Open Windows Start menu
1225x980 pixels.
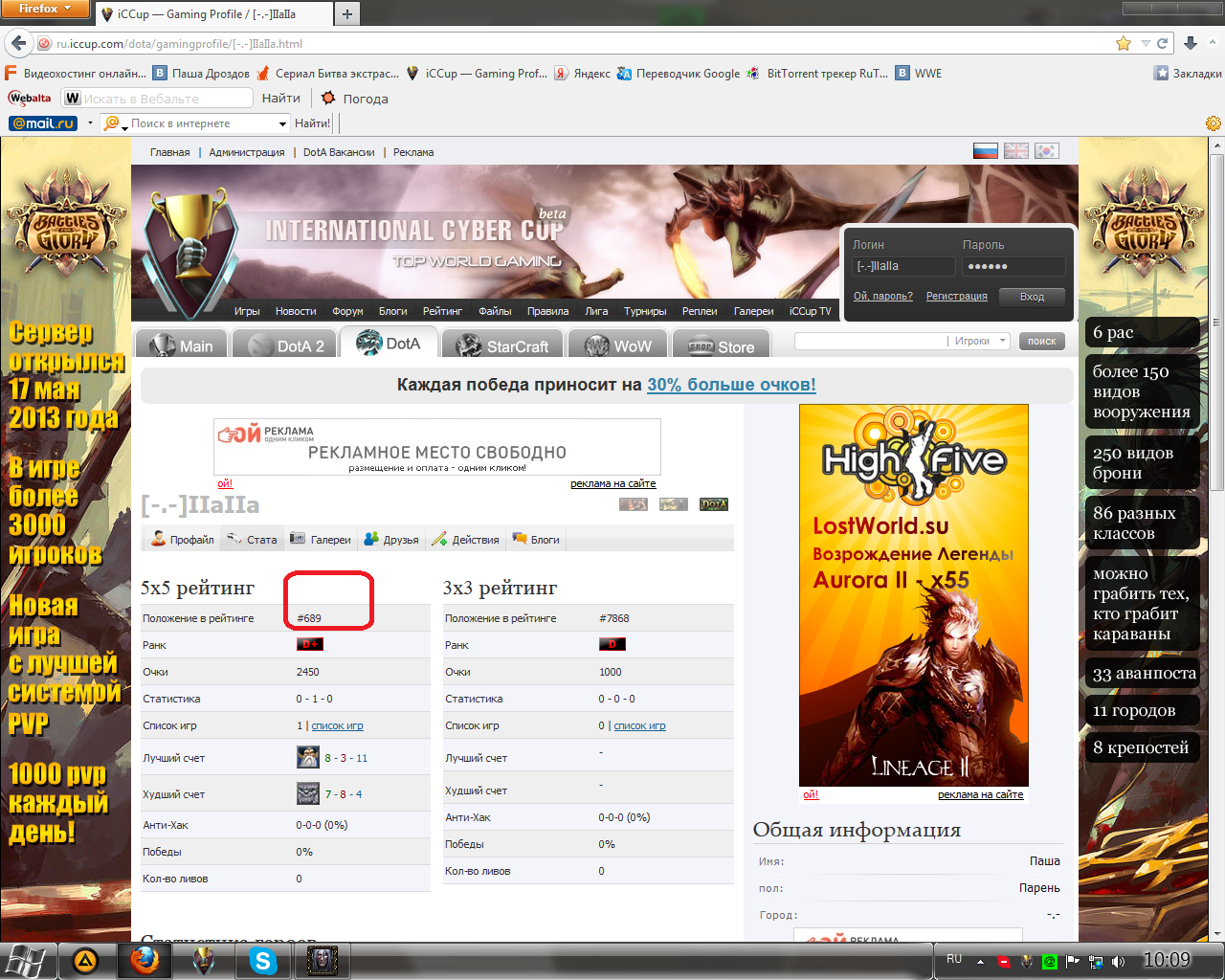coord(27,960)
